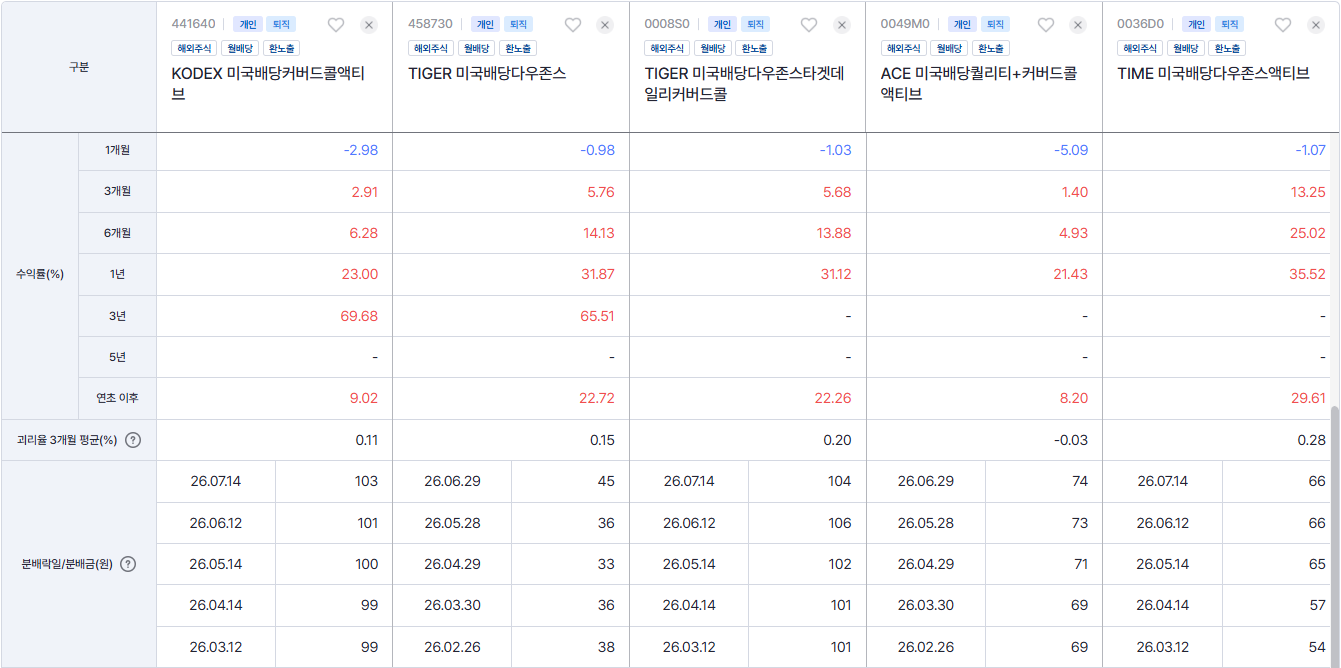Click dividend amount 45
This screenshot has width=1341, height=668.
[606, 481]
